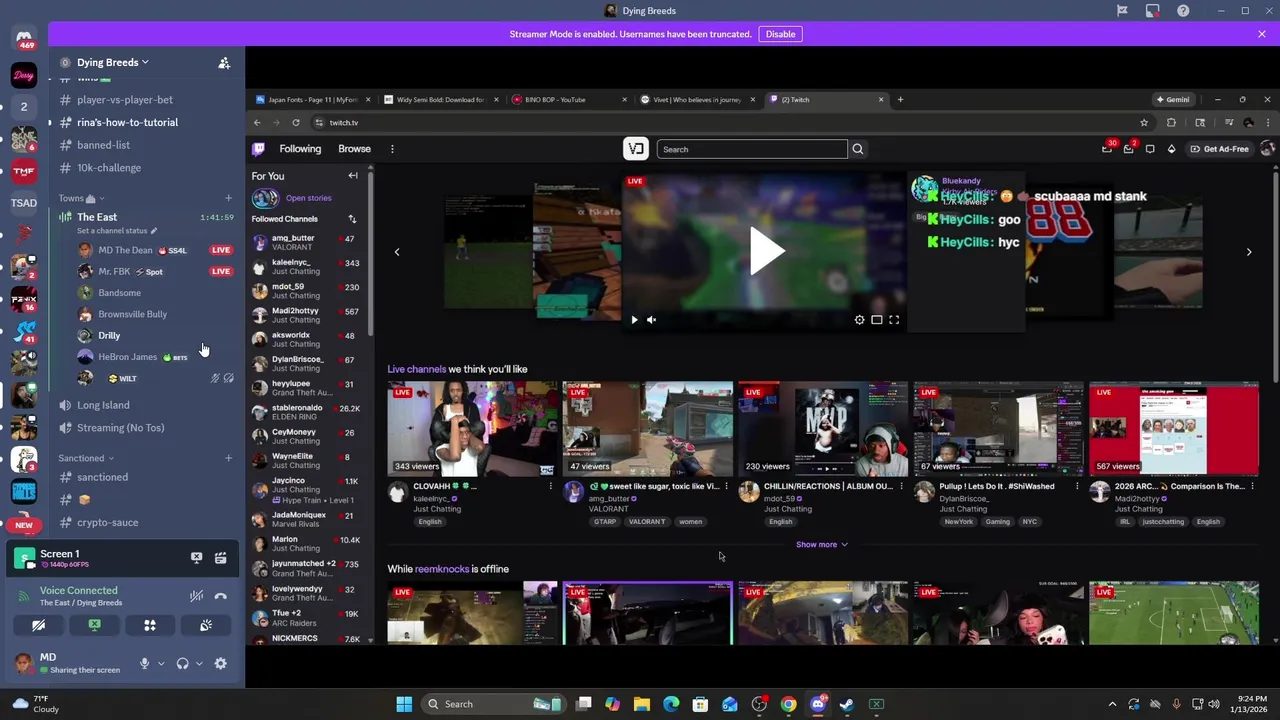Collapse the For You sidebar arrow
Screen dimensions: 1280x720
352,176
